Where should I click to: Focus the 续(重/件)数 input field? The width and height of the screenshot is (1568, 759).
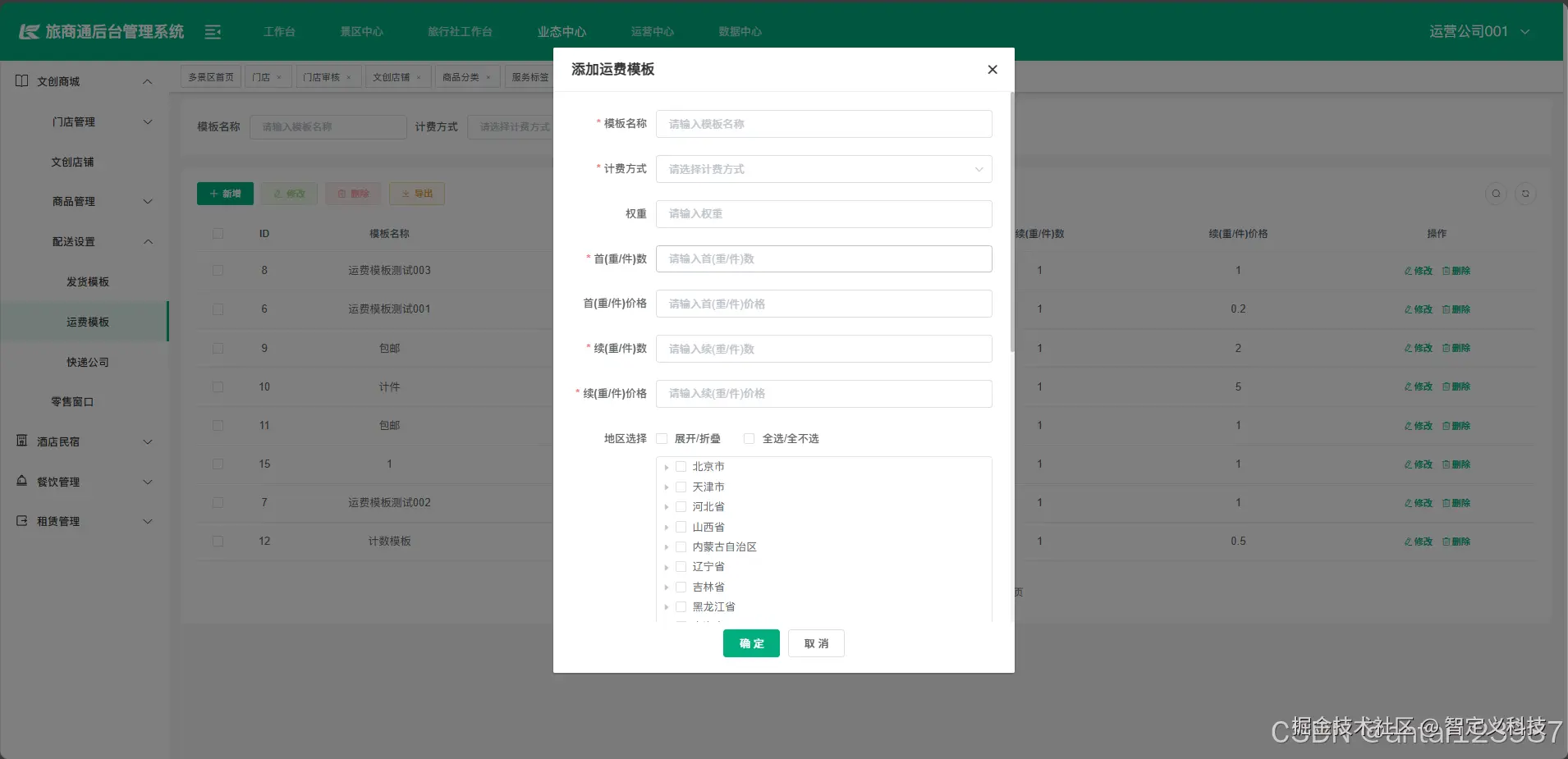[x=823, y=349]
